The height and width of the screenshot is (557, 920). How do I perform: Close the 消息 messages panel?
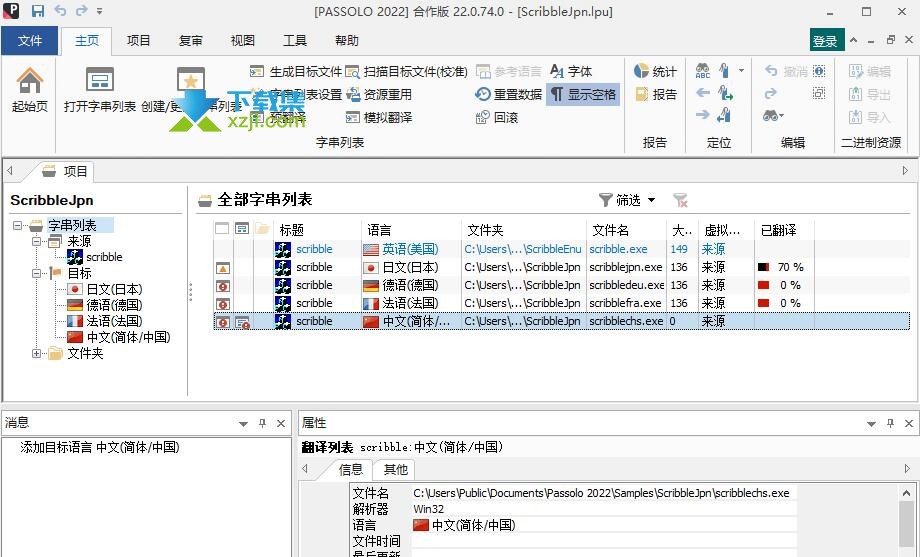point(281,423)
